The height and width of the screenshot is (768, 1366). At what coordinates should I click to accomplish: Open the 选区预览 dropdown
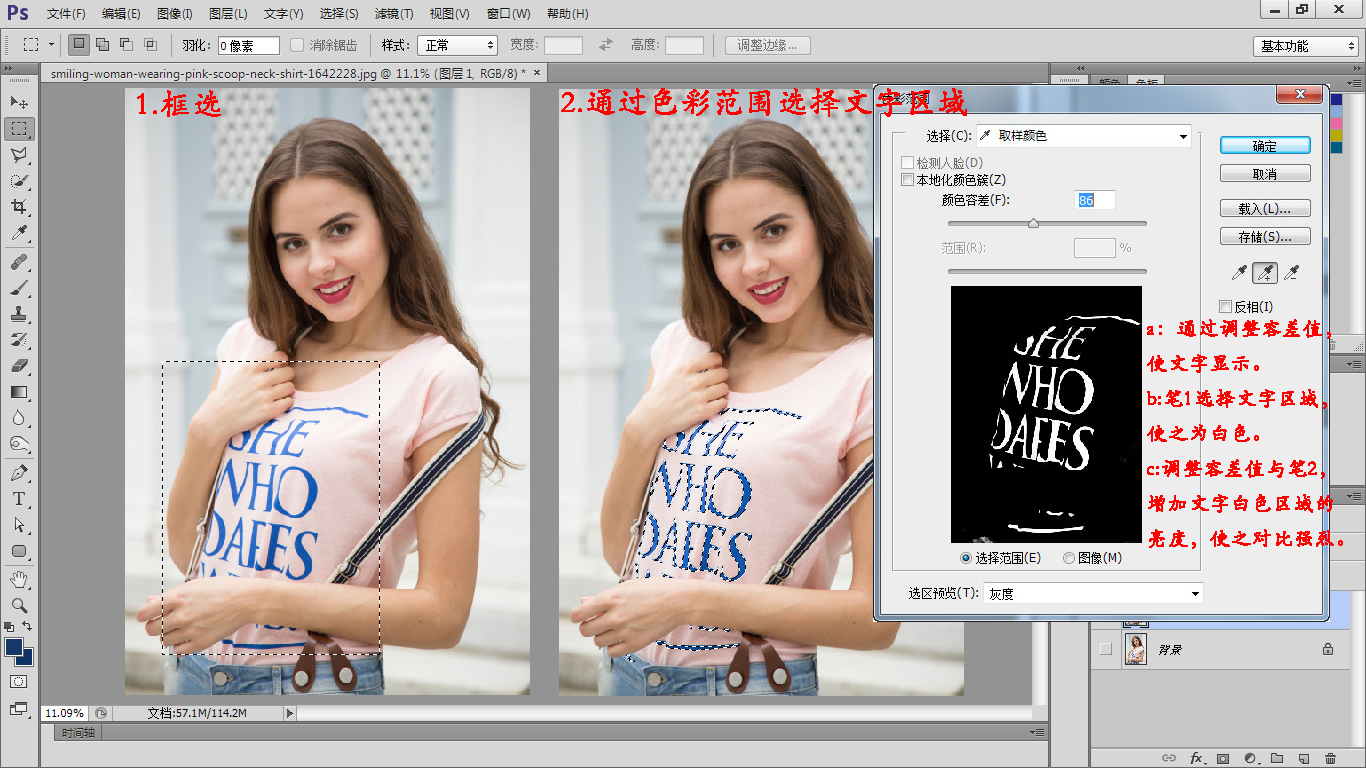(x=1093, y=594)
